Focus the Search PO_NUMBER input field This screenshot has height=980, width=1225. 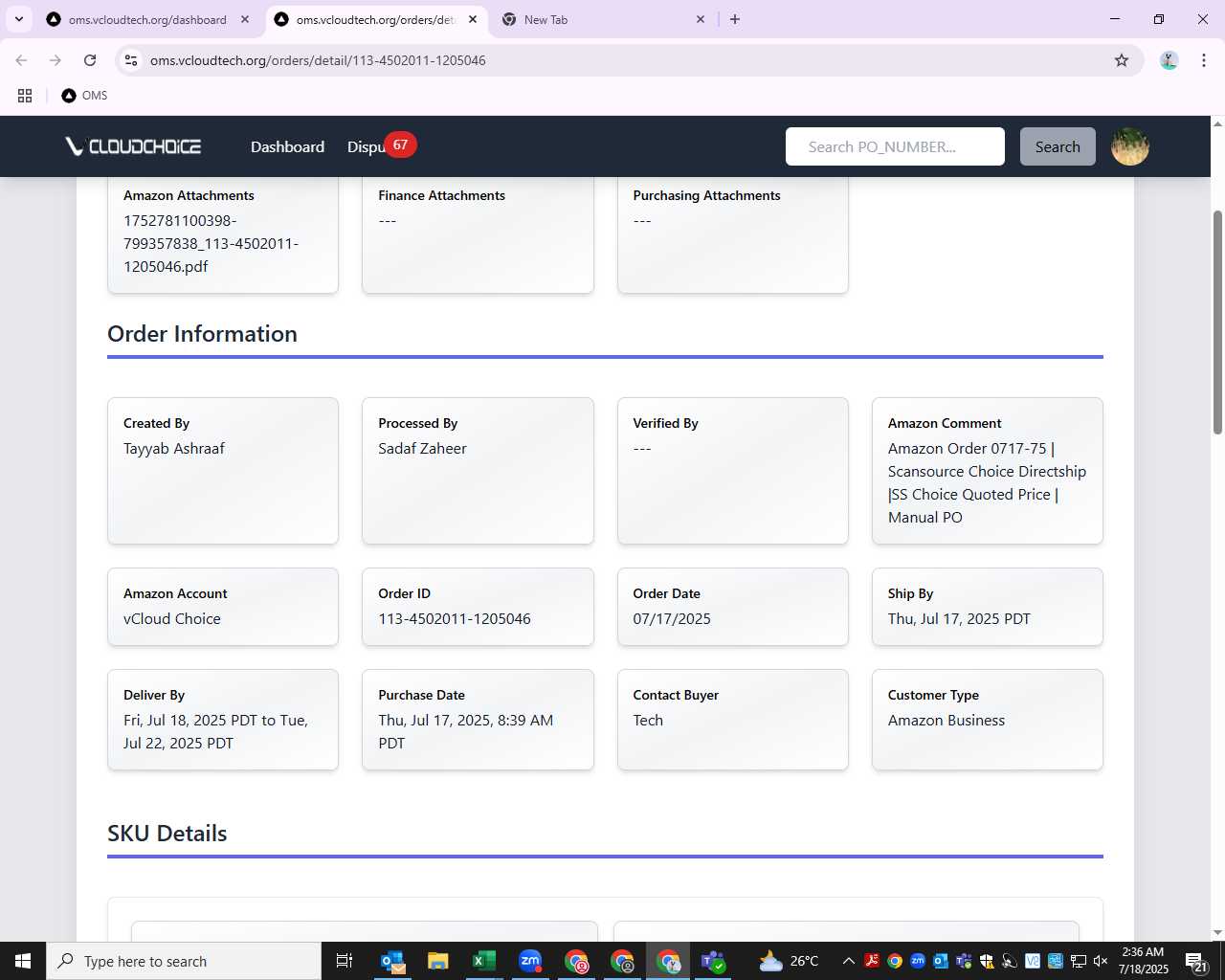[x=895, y=146]
